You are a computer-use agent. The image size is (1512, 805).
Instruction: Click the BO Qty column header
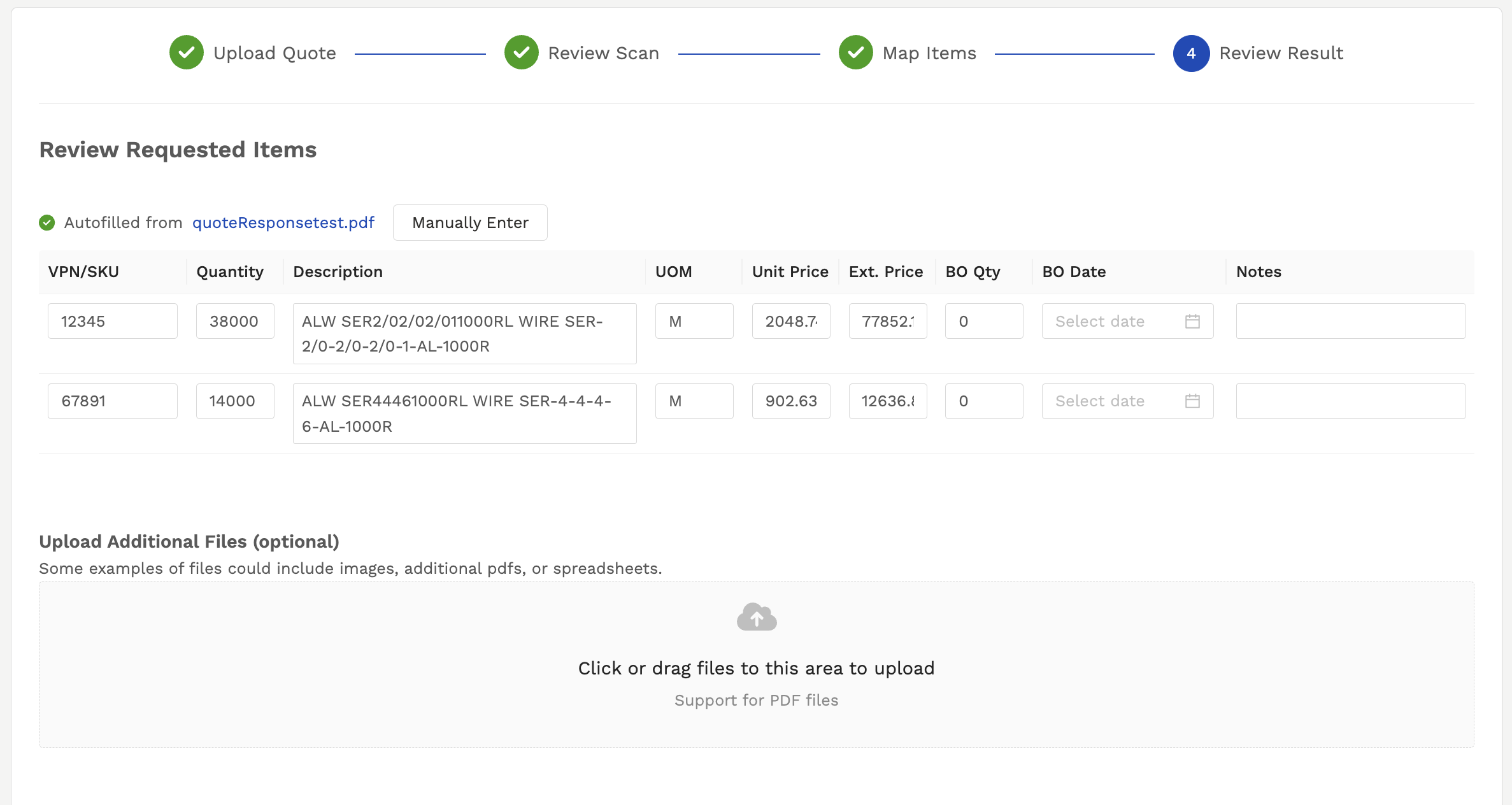point(973,272)
